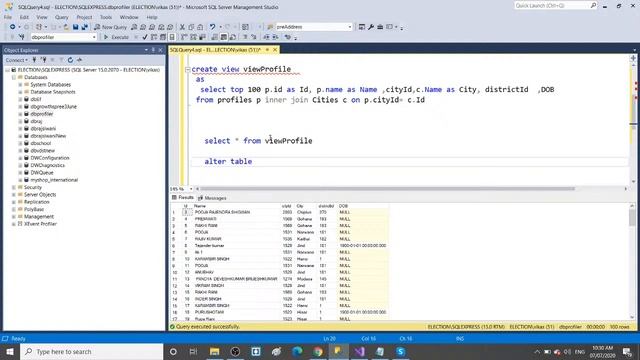Expand the dbprofiler database node
This screenshot has height=360, width=640.
point(20,114)
